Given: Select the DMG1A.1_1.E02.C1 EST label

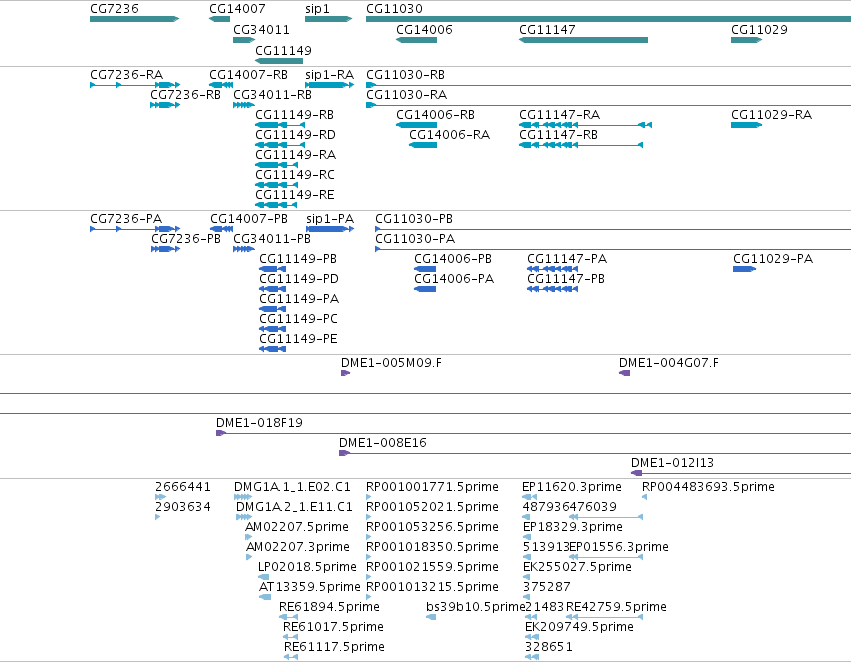Looking at the screenshot, I should pos(293,487).
